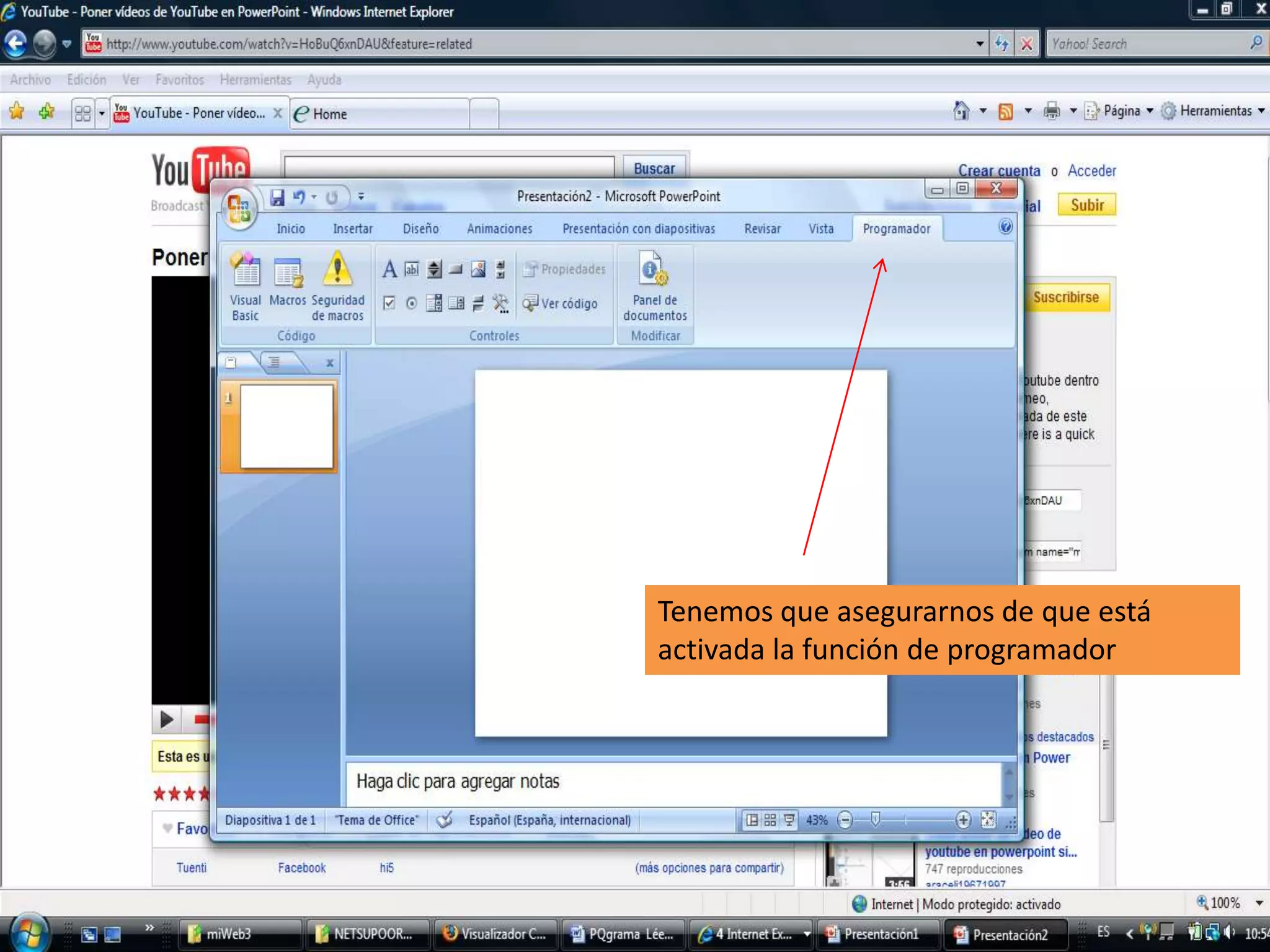Click the Ver código button
The image size is (1270, 952).
(x=561, y=303)
